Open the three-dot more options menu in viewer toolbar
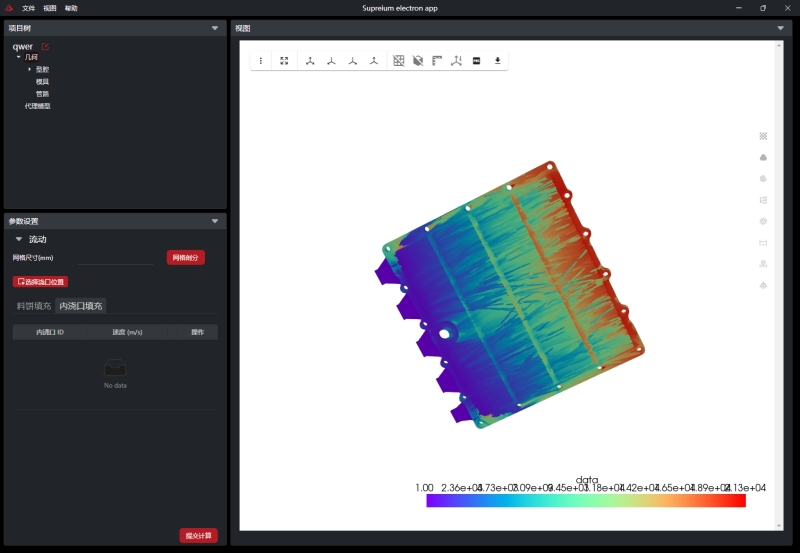Screen dimensions: 800x553 tap(261, 61)
